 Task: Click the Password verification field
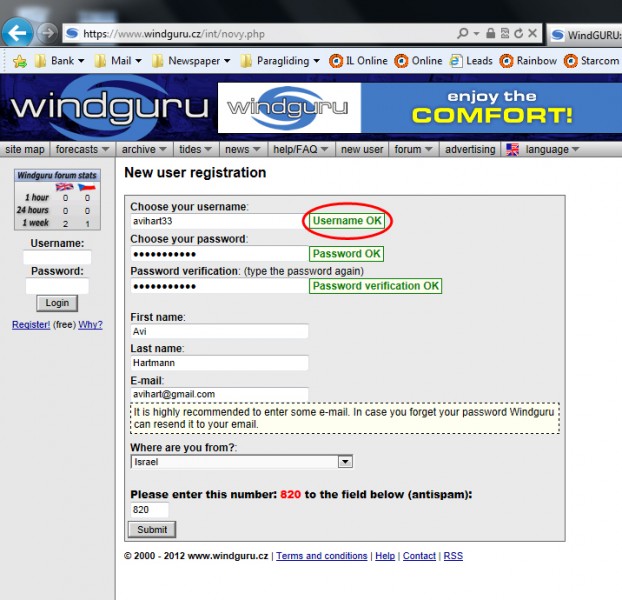click(219, 286)
